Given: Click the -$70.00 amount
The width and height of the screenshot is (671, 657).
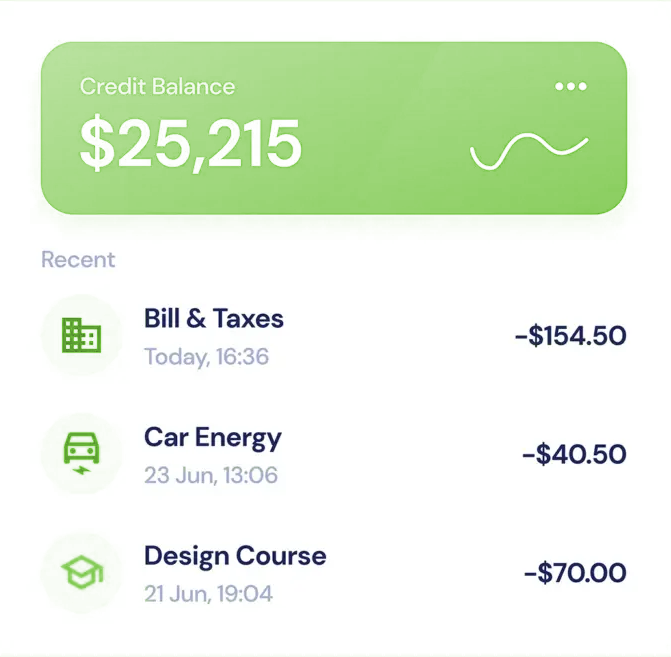Looking at the screenshot, I should pos(575,573).
